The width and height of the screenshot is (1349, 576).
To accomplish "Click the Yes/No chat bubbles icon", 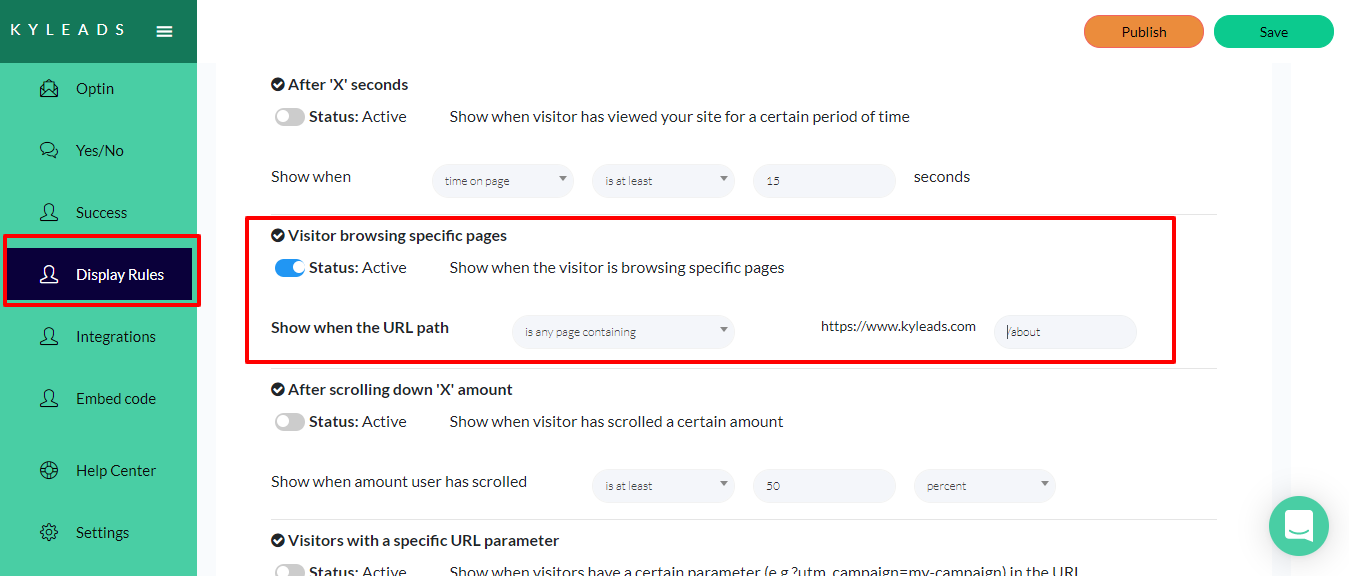I will [x=49, y=151].
